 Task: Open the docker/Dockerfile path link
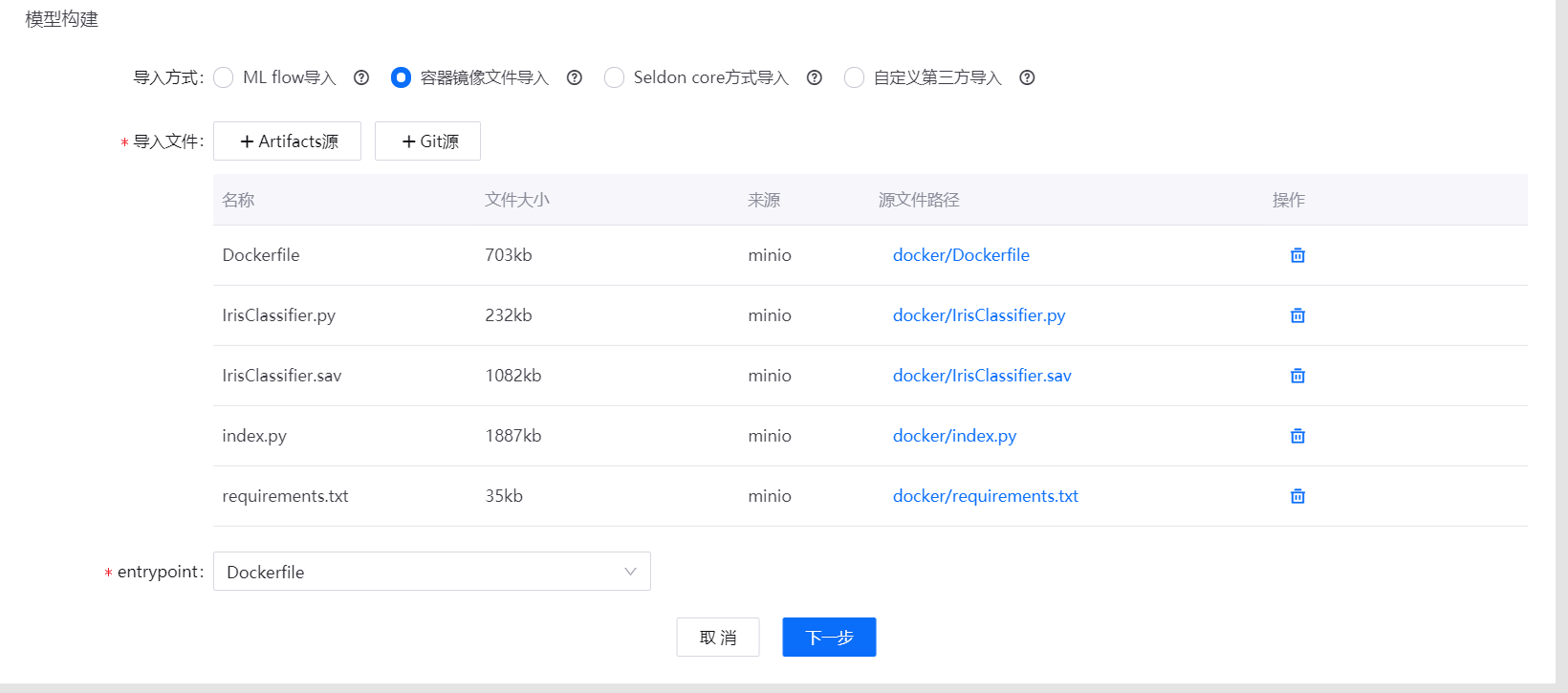click(961, 255)
